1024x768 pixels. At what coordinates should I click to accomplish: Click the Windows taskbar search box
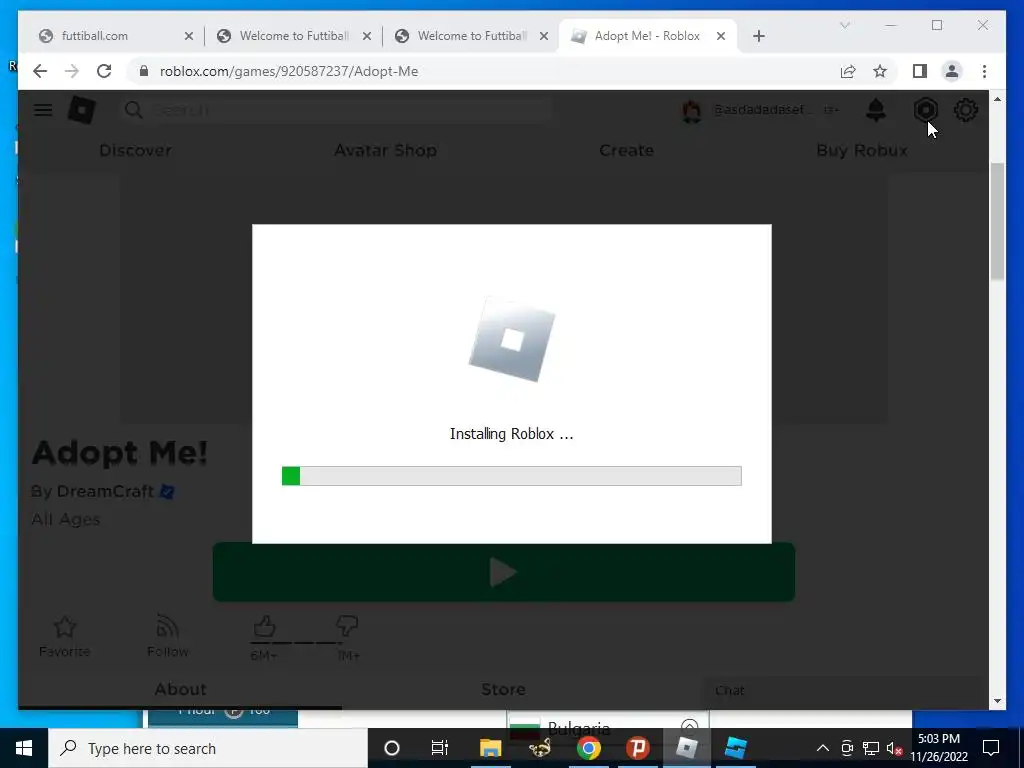[208, 748]
